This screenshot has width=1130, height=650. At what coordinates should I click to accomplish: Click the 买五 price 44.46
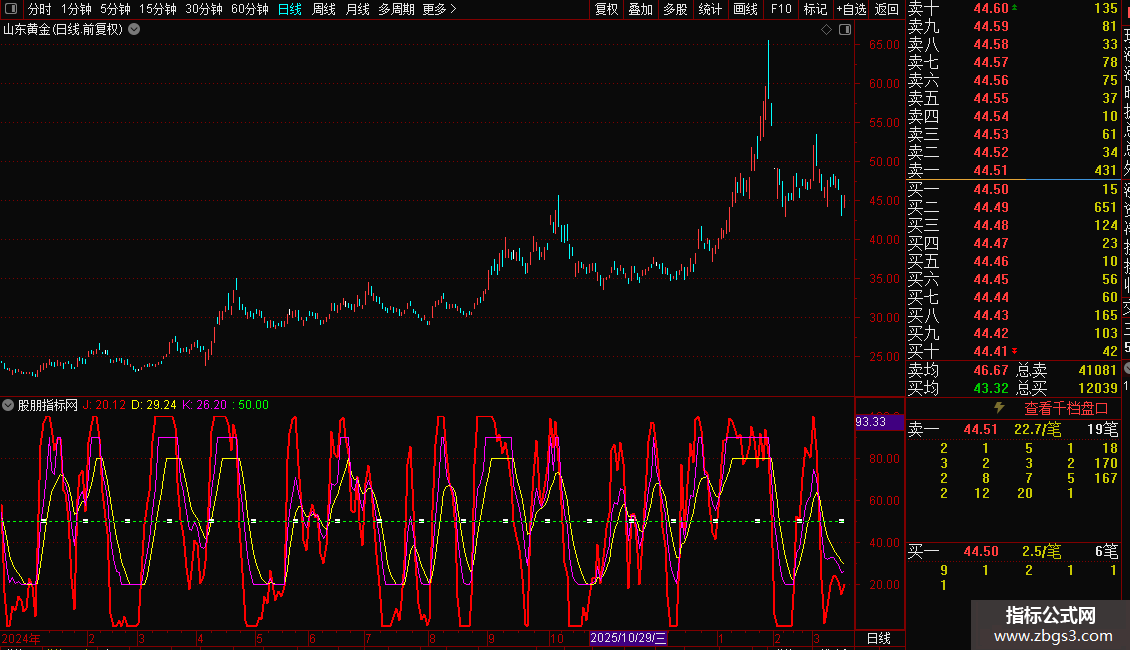(x=991, y=261)
